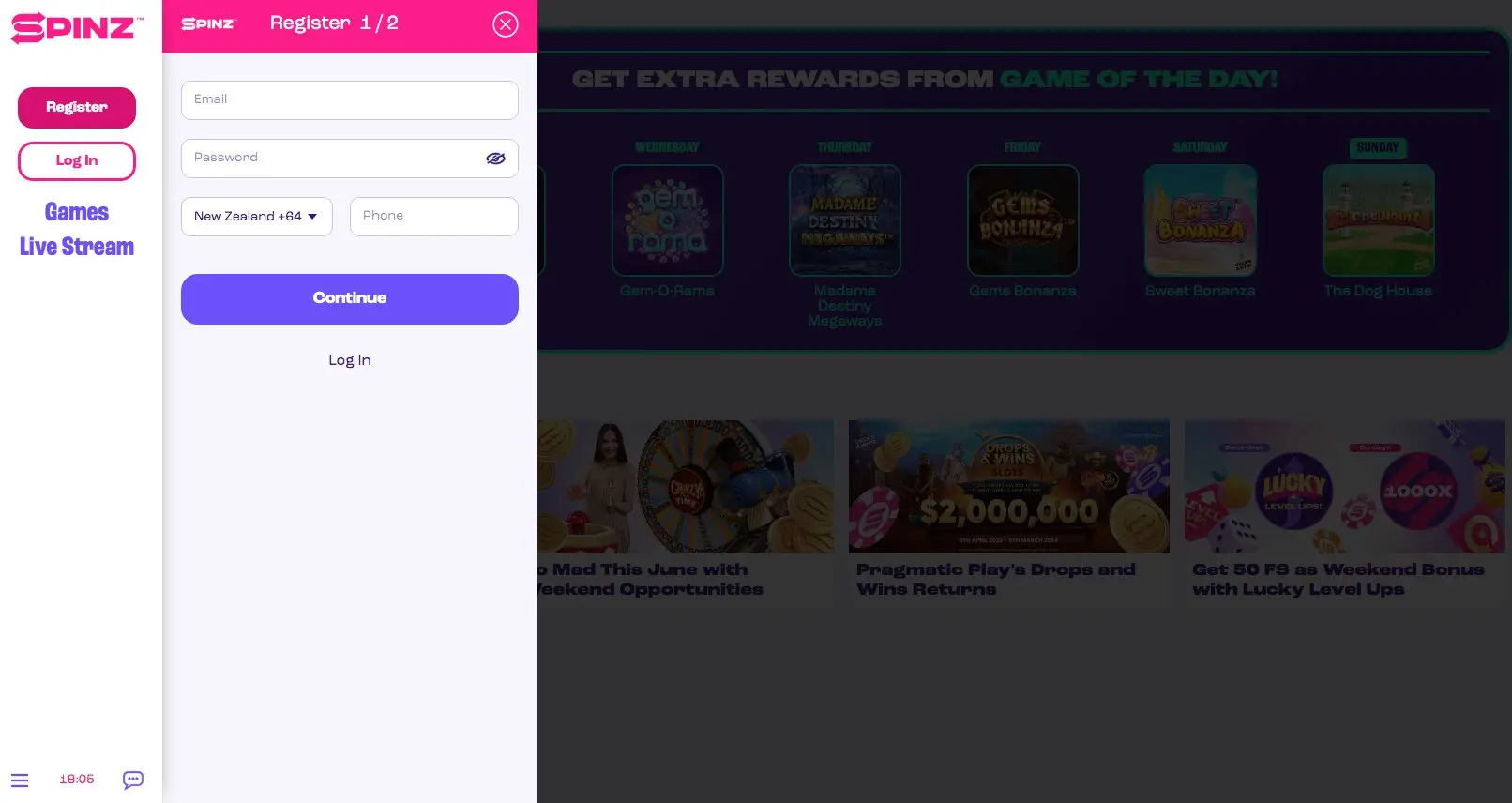Image resolution: width=1512 pixels, height=803 pixels.
Task: Open the Madame Destiny Megaways game icon
Action: coord(845,220)
